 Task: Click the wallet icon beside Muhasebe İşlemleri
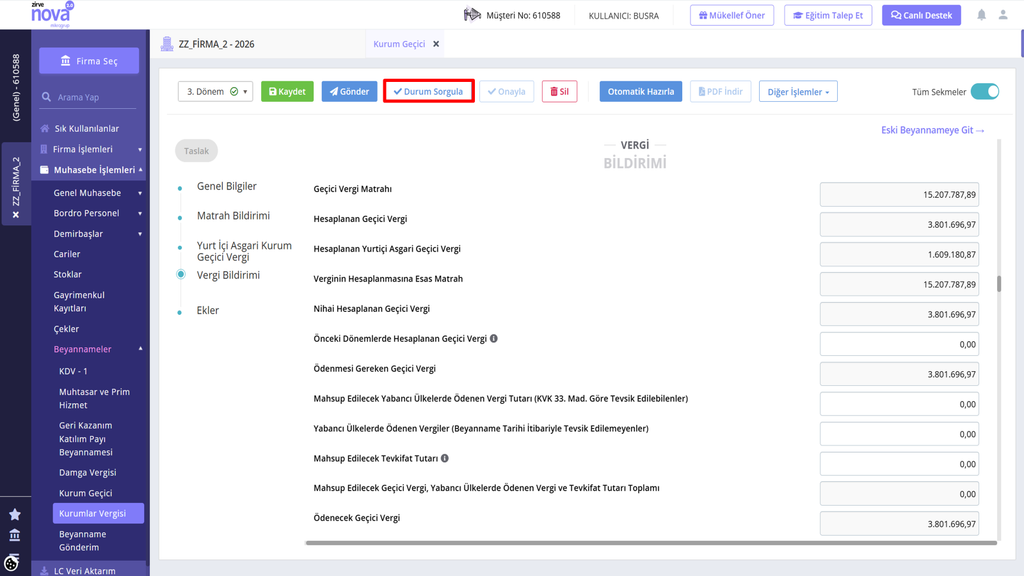44,170
